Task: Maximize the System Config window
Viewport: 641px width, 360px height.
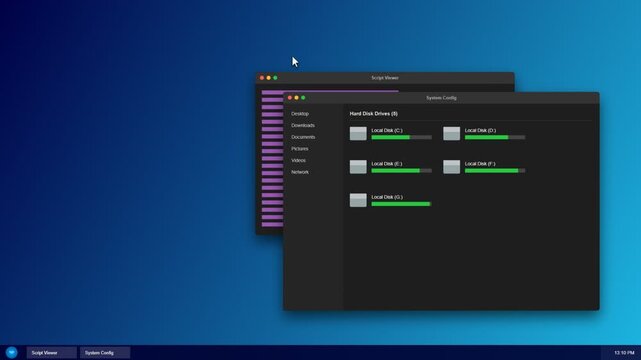Action: tap(303, 98)
